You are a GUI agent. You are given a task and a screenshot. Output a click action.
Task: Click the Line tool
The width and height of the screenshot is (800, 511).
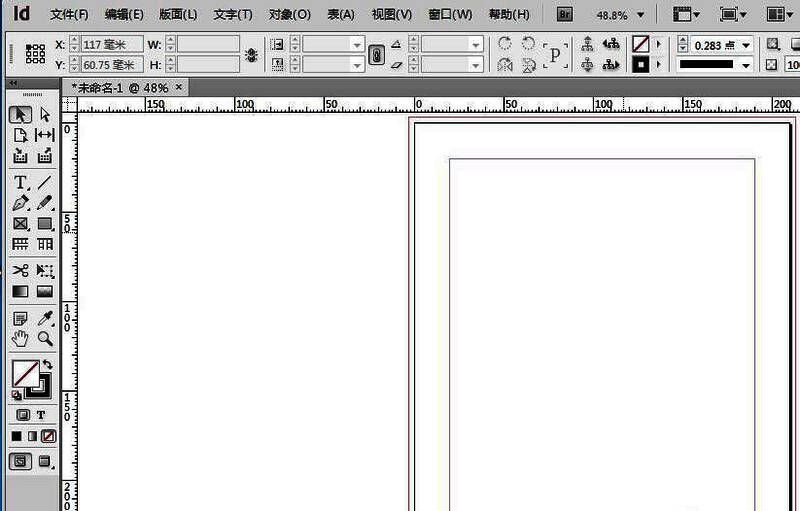coord(45,182)
